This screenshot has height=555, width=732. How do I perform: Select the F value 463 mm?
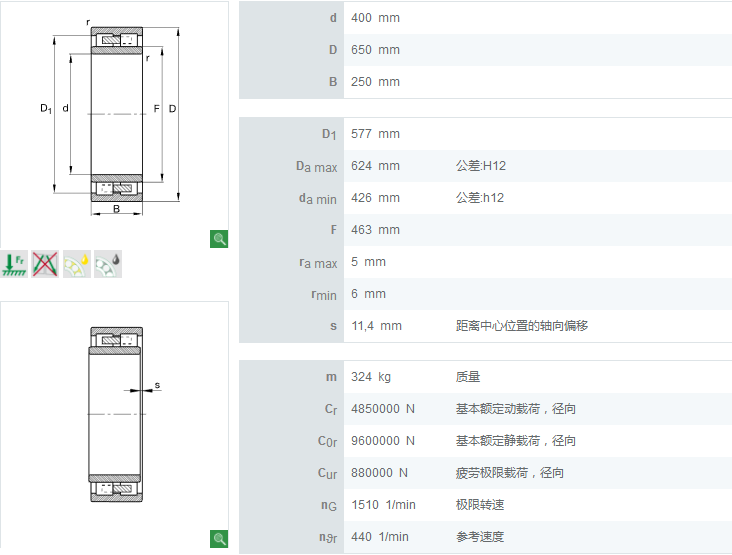tap(375, 230)
